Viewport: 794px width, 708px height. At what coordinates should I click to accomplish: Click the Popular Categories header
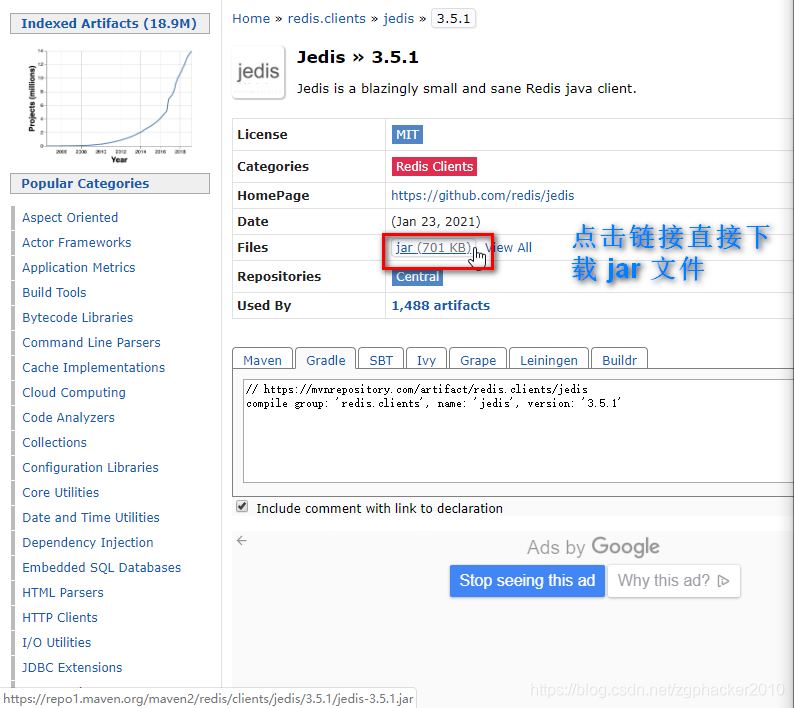110,183
